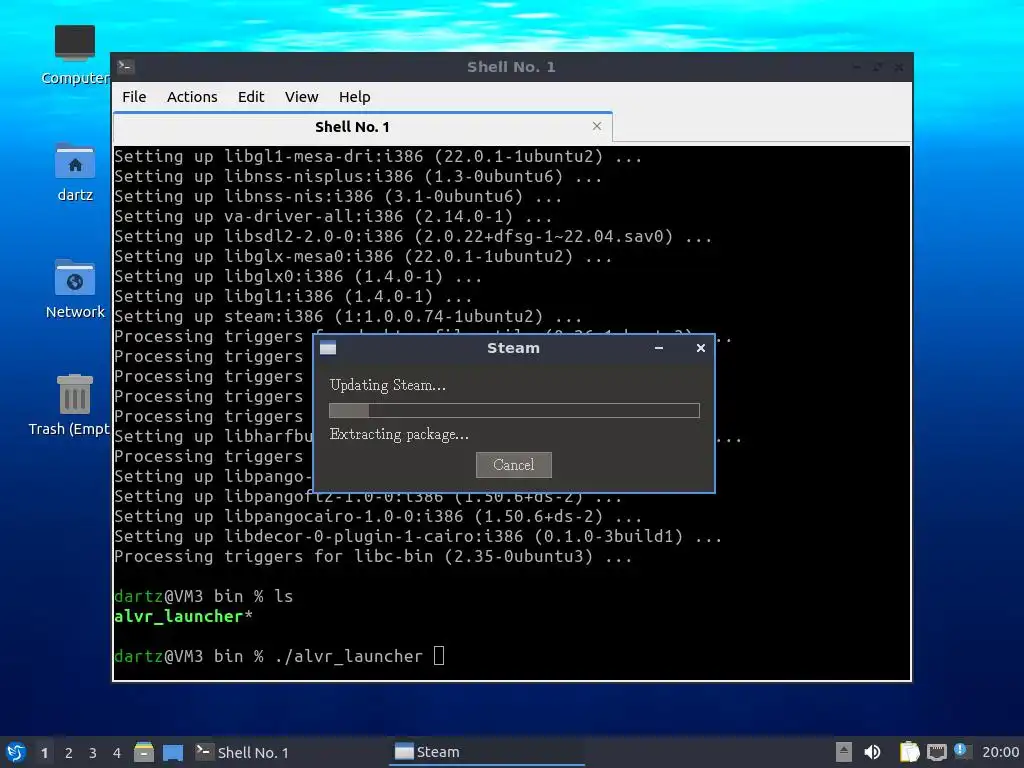Open the update notifier tray icon
The image size is (1024, 768).
961,751
